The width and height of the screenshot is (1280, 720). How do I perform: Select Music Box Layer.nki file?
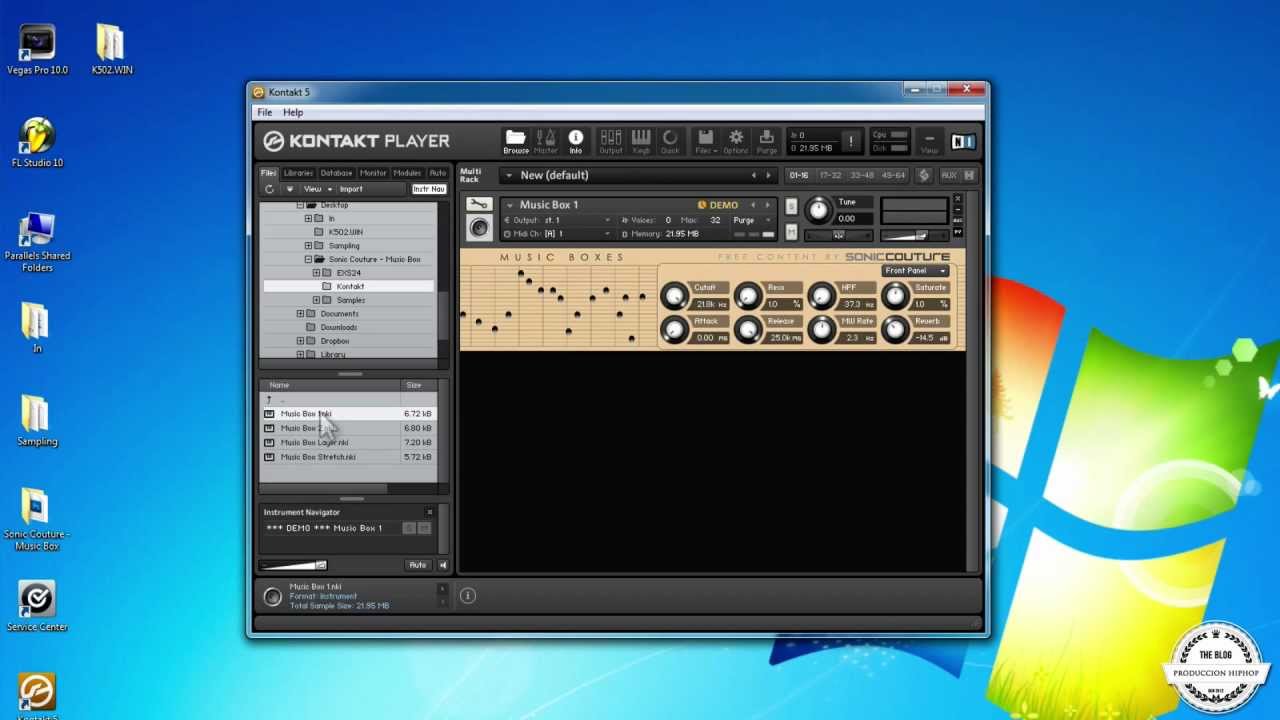348,442
